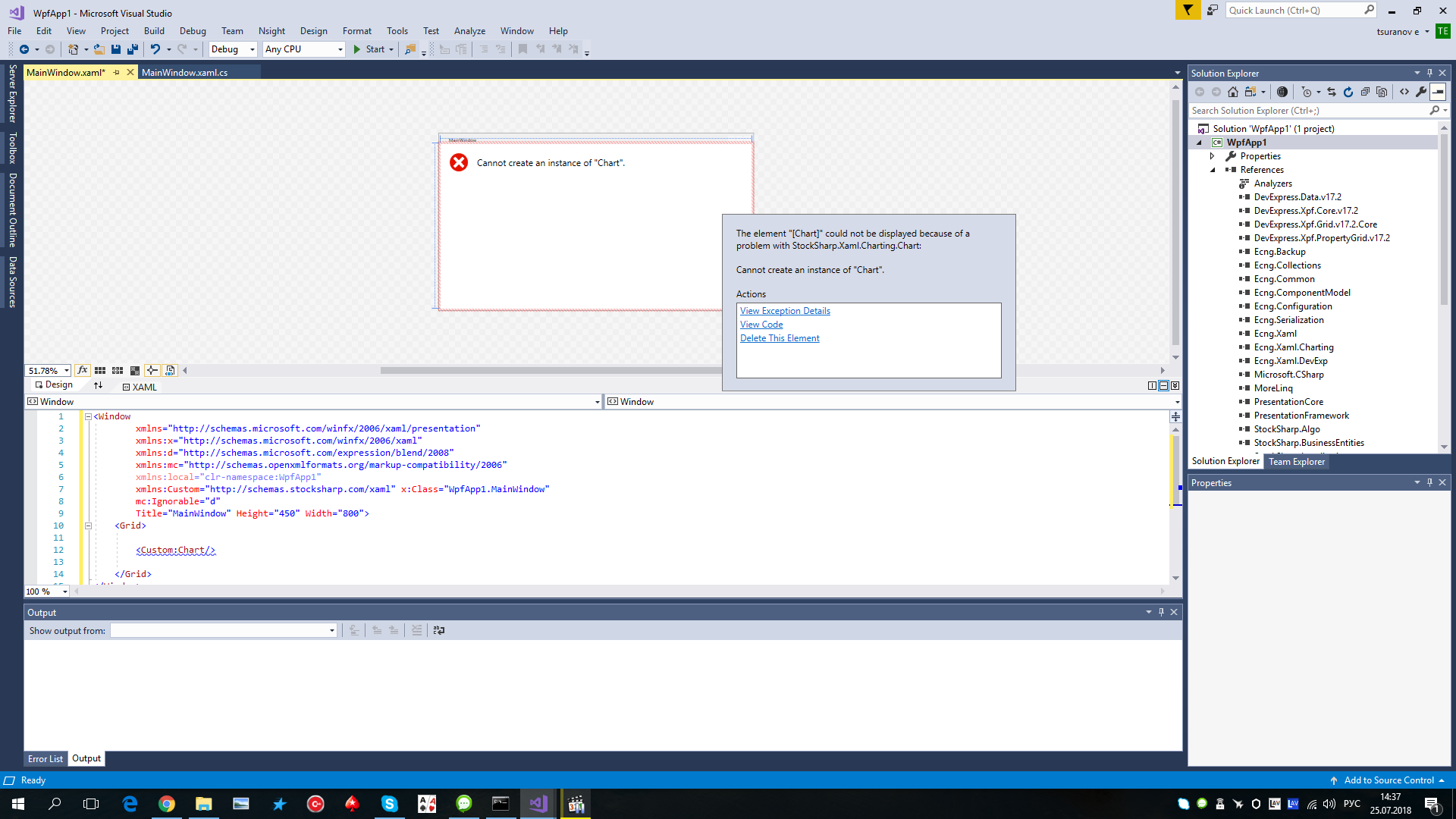
Task: Click View Code link
Action: pos(761,325)
